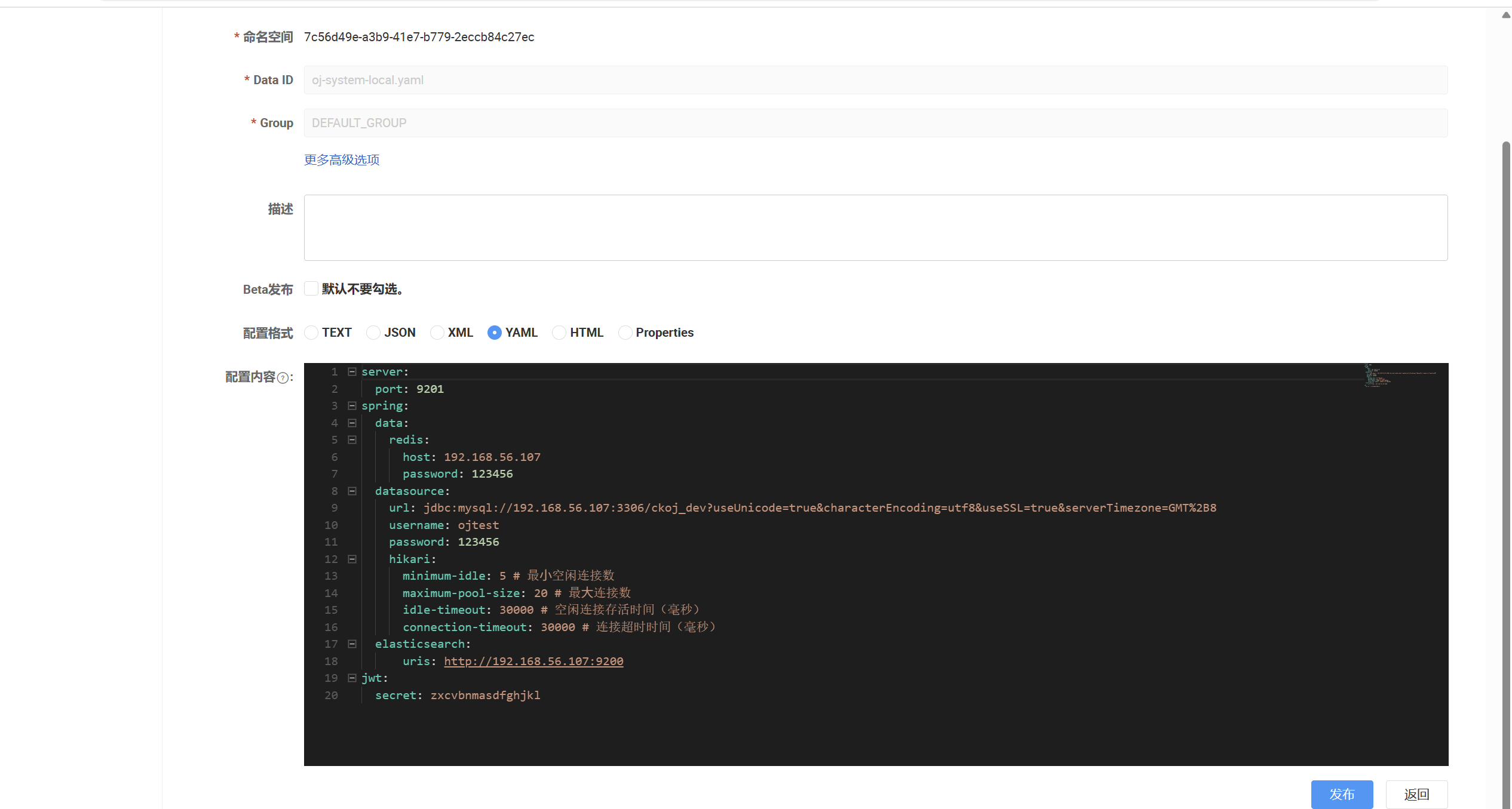1512x809 pixels.
Task: Click the idle-timeout key on line 15
Action: tap(444, 610)
